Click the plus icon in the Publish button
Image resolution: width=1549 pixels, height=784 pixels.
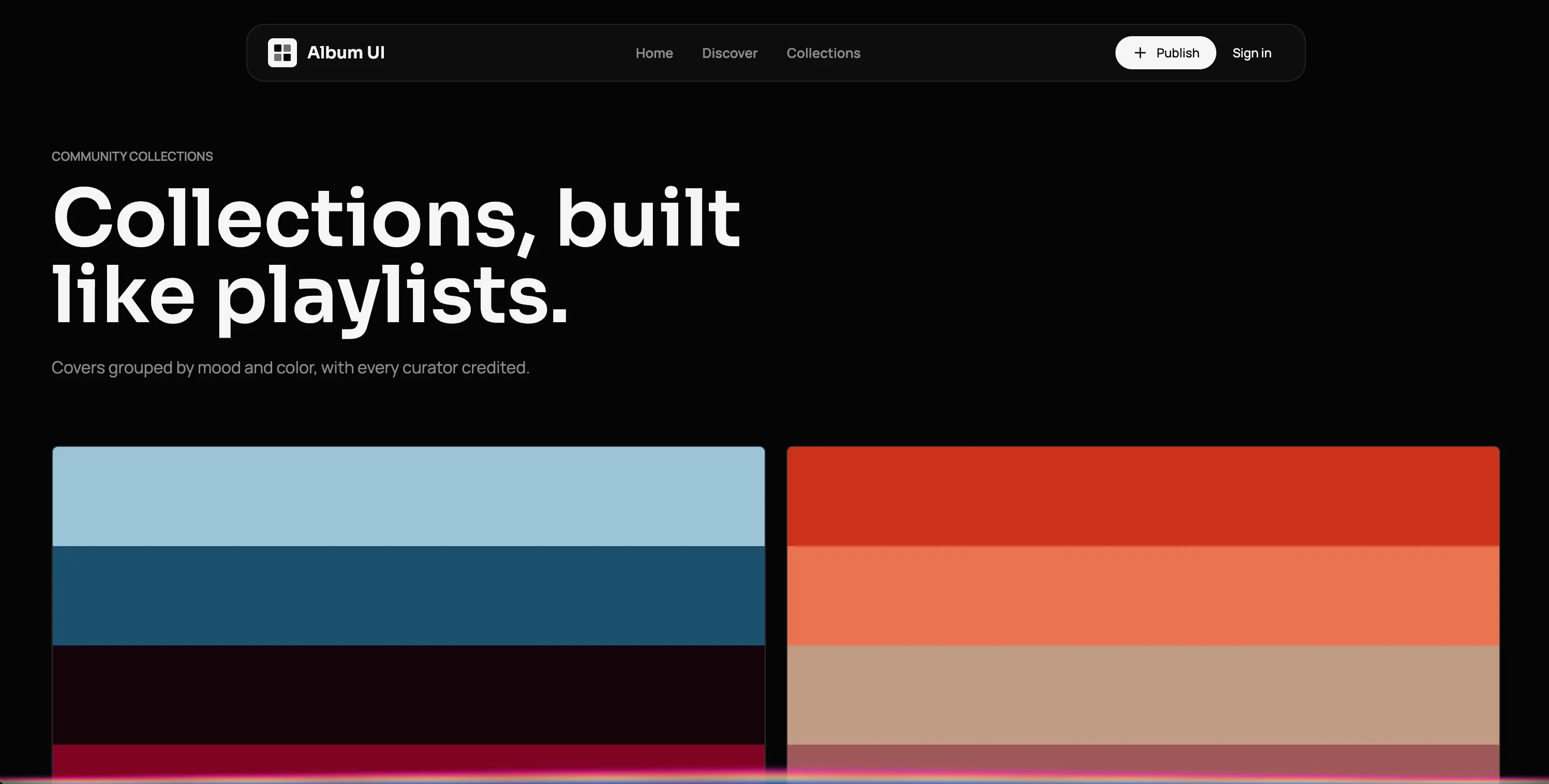tap(1139, 53)
